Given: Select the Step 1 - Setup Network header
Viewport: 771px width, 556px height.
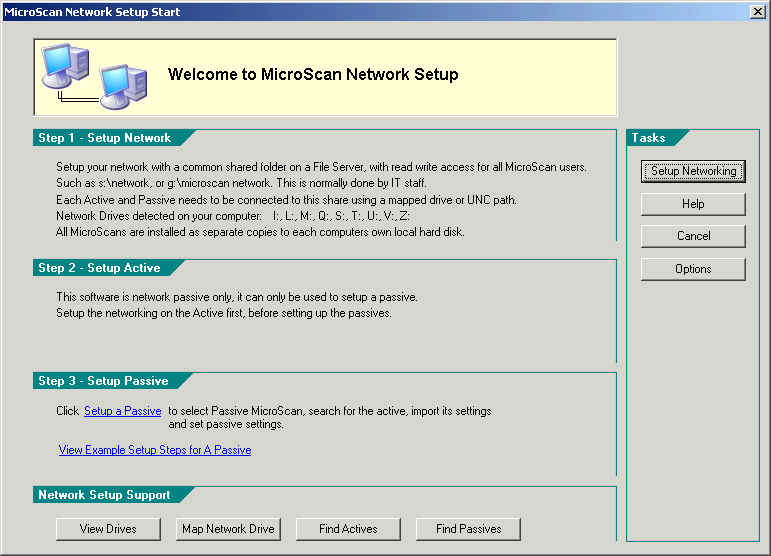Looking at the screenshot, I should 104,138.
